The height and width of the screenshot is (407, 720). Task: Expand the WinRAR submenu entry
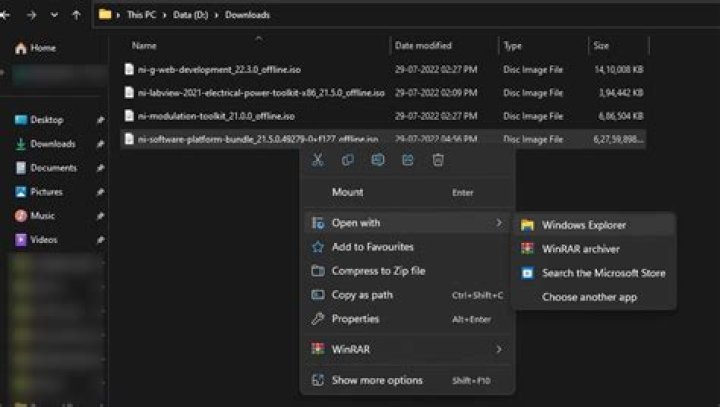tap(407, 349)
